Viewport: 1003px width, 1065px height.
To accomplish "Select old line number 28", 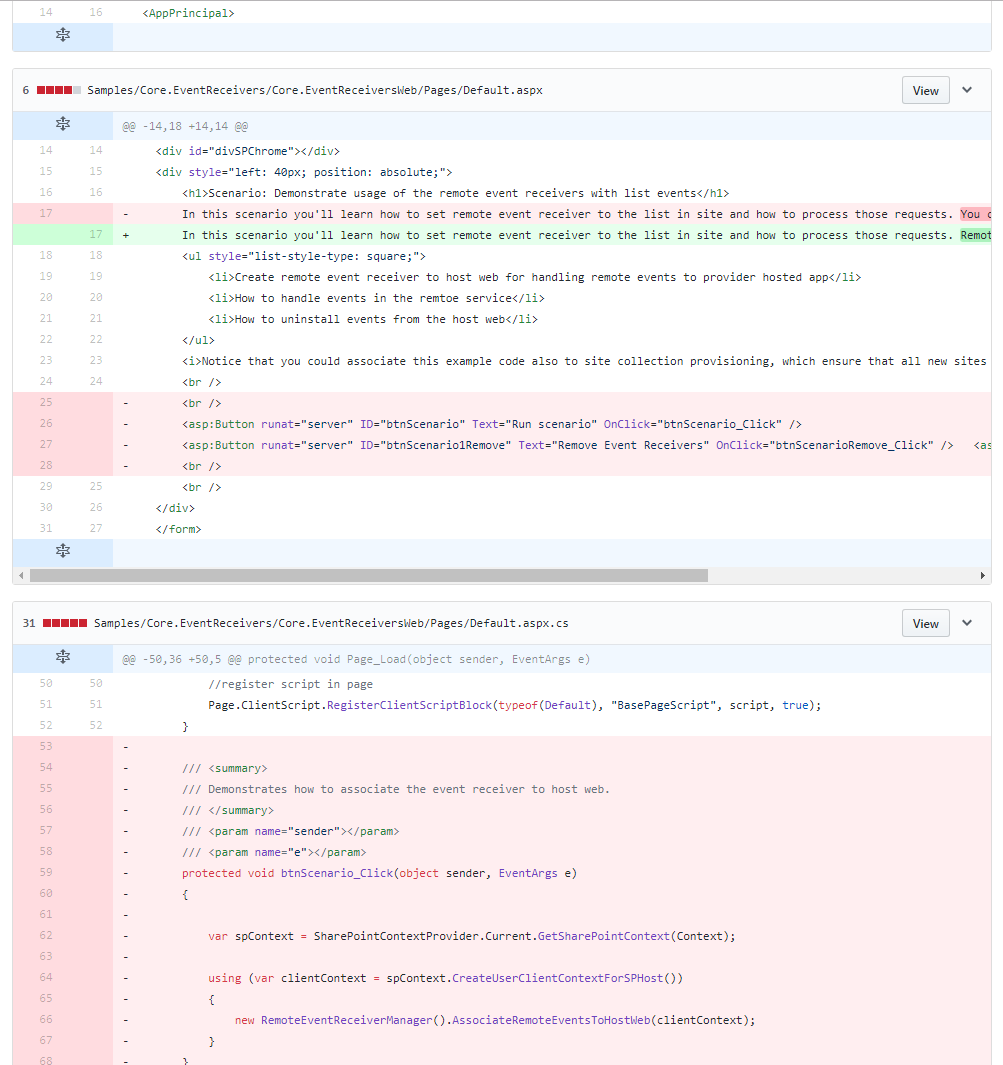I will (45, 465).
